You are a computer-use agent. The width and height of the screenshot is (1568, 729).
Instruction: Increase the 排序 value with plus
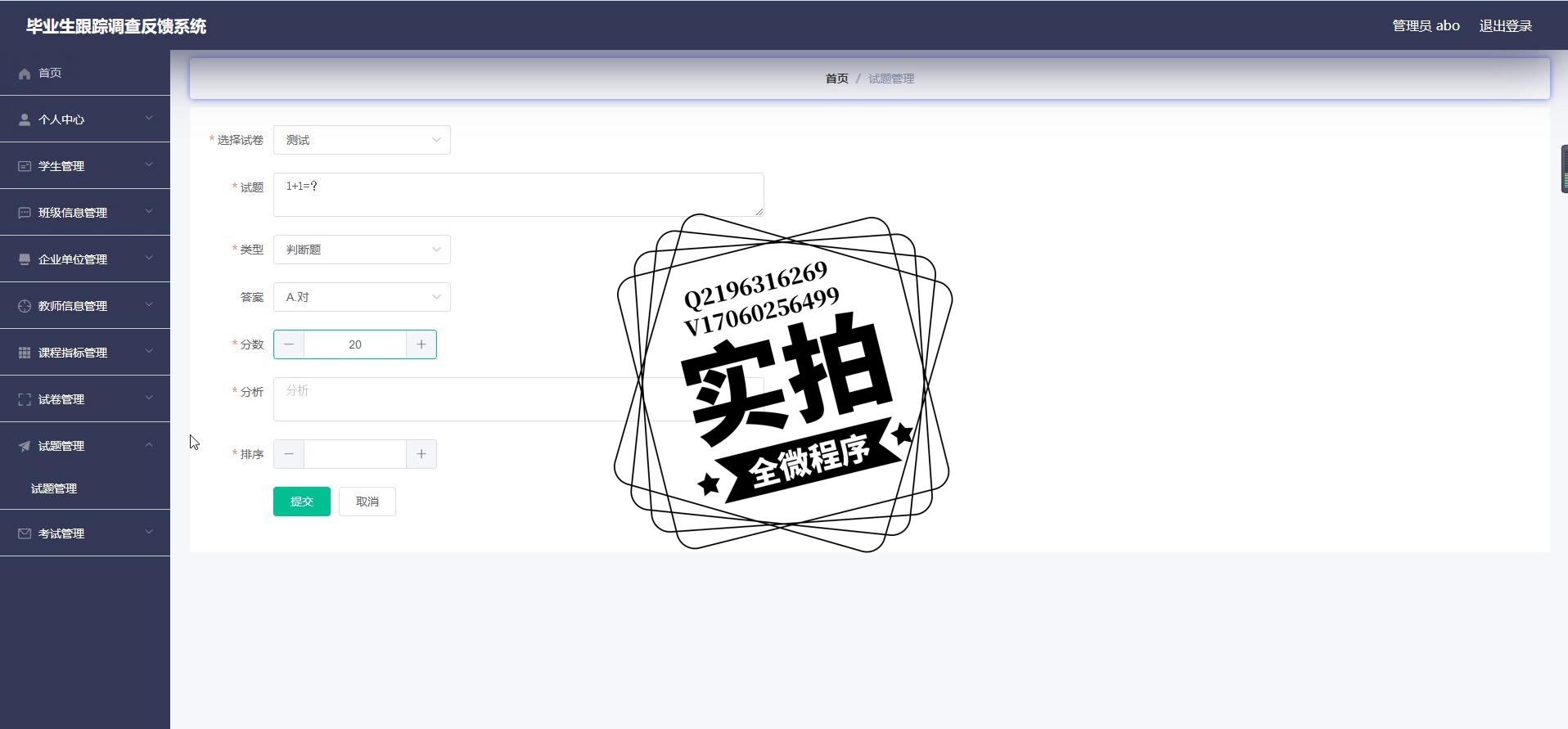(x=421, y=454)
